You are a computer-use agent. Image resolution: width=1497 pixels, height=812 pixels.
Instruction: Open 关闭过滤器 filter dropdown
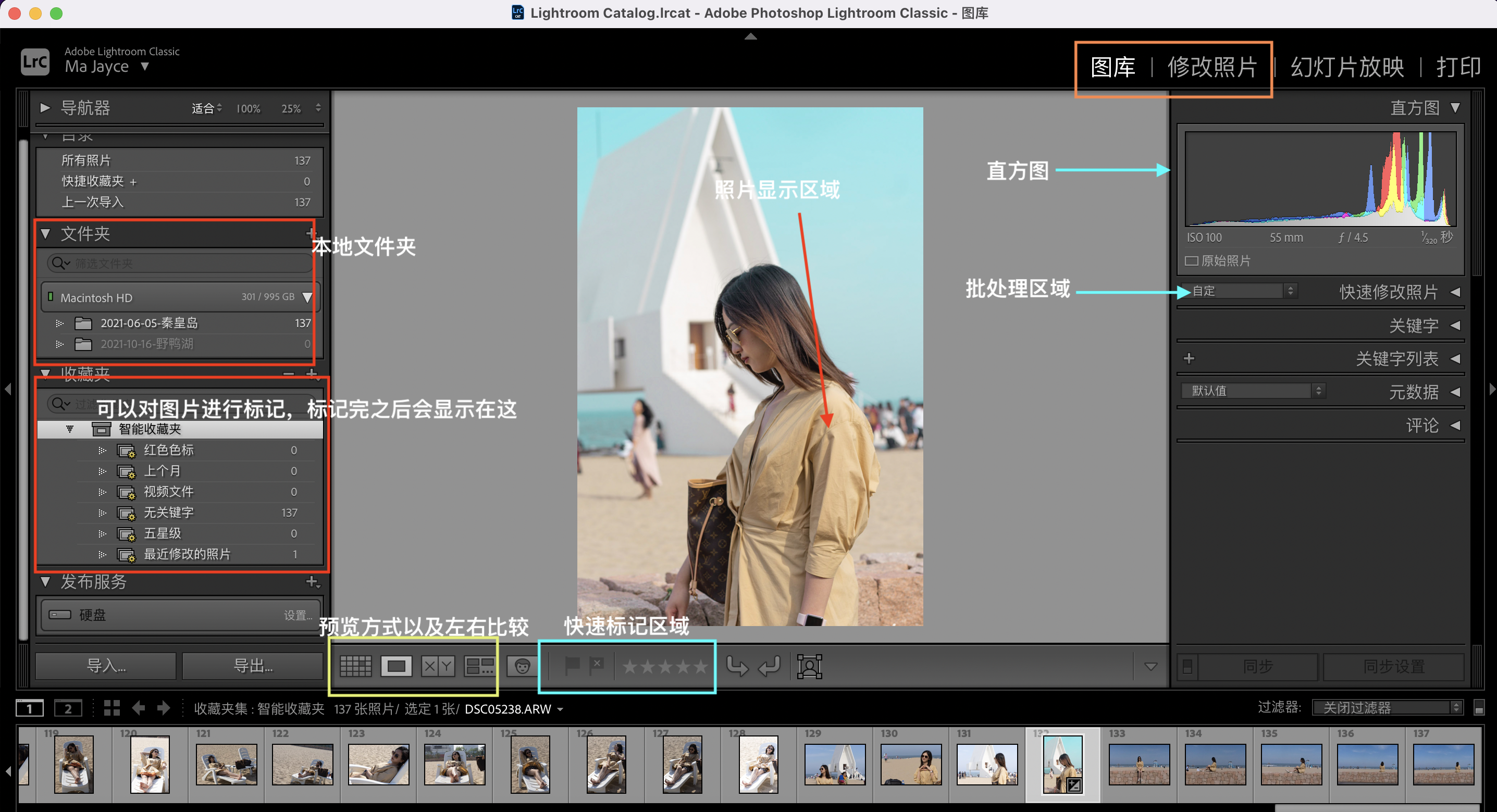(1387, 707)
